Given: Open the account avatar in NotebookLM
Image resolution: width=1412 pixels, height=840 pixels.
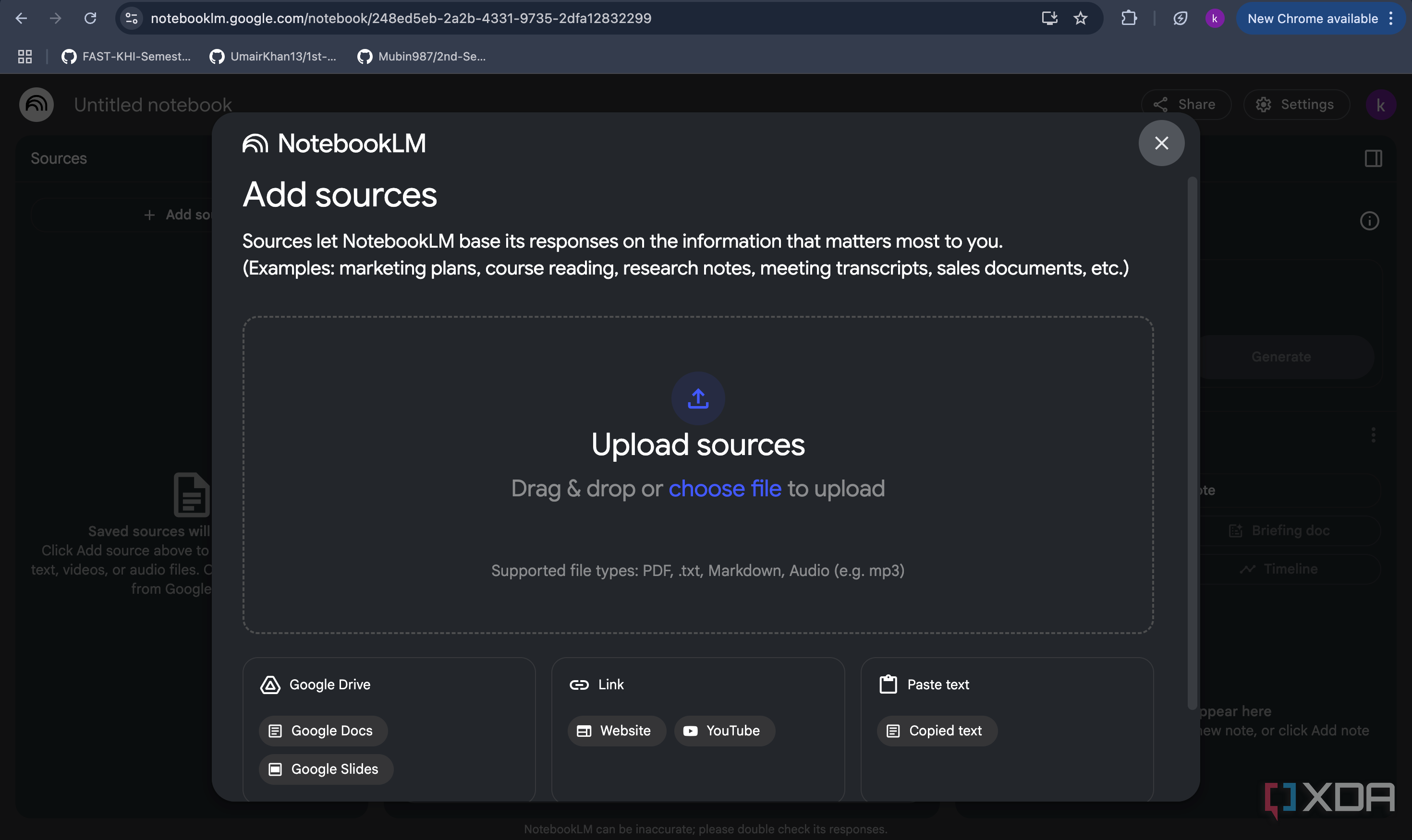Looking at the screenshot, I should 1381,105.
